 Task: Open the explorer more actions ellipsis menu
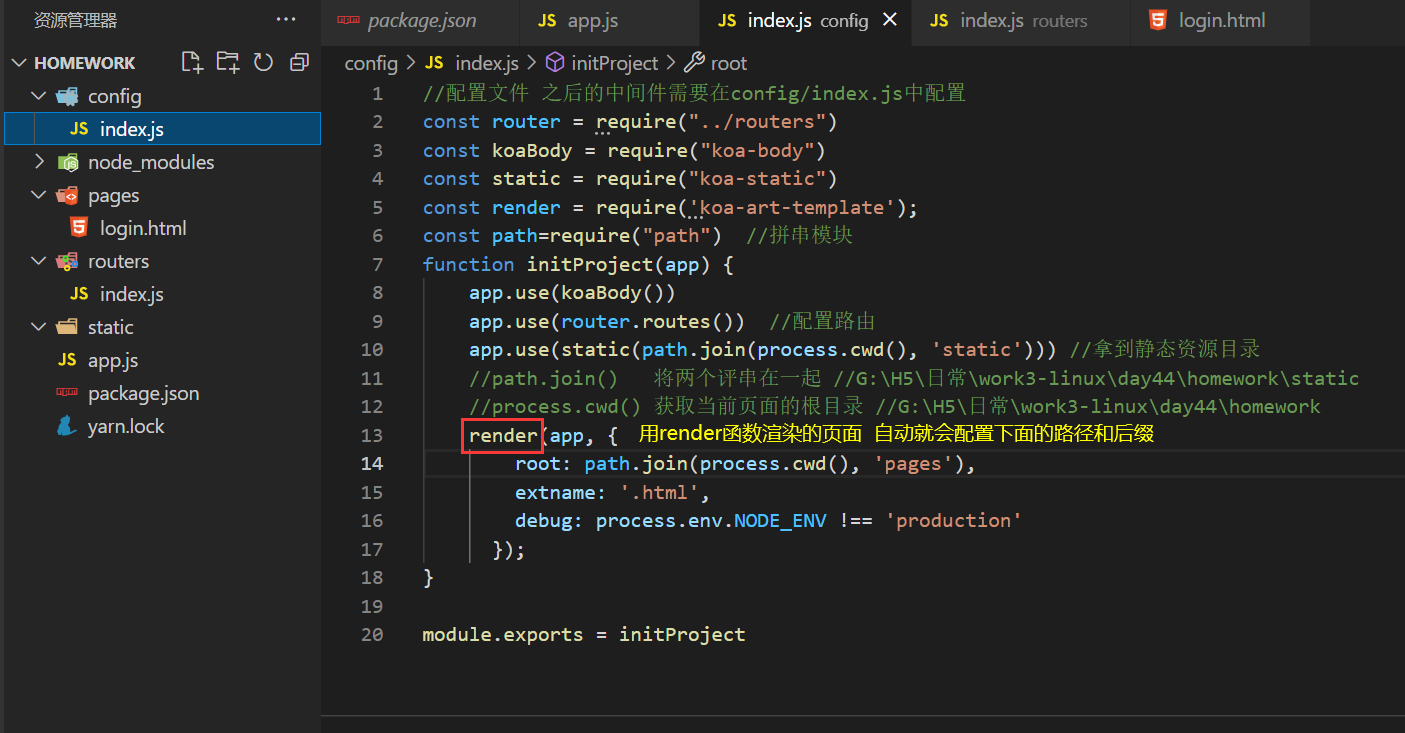click(x=286, y=20)
